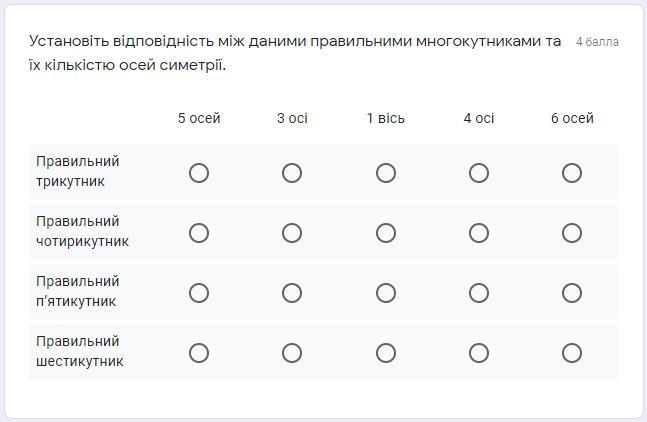
Task: Select 4 осі for Правильний чотирикутник
Action: point(479,233)
